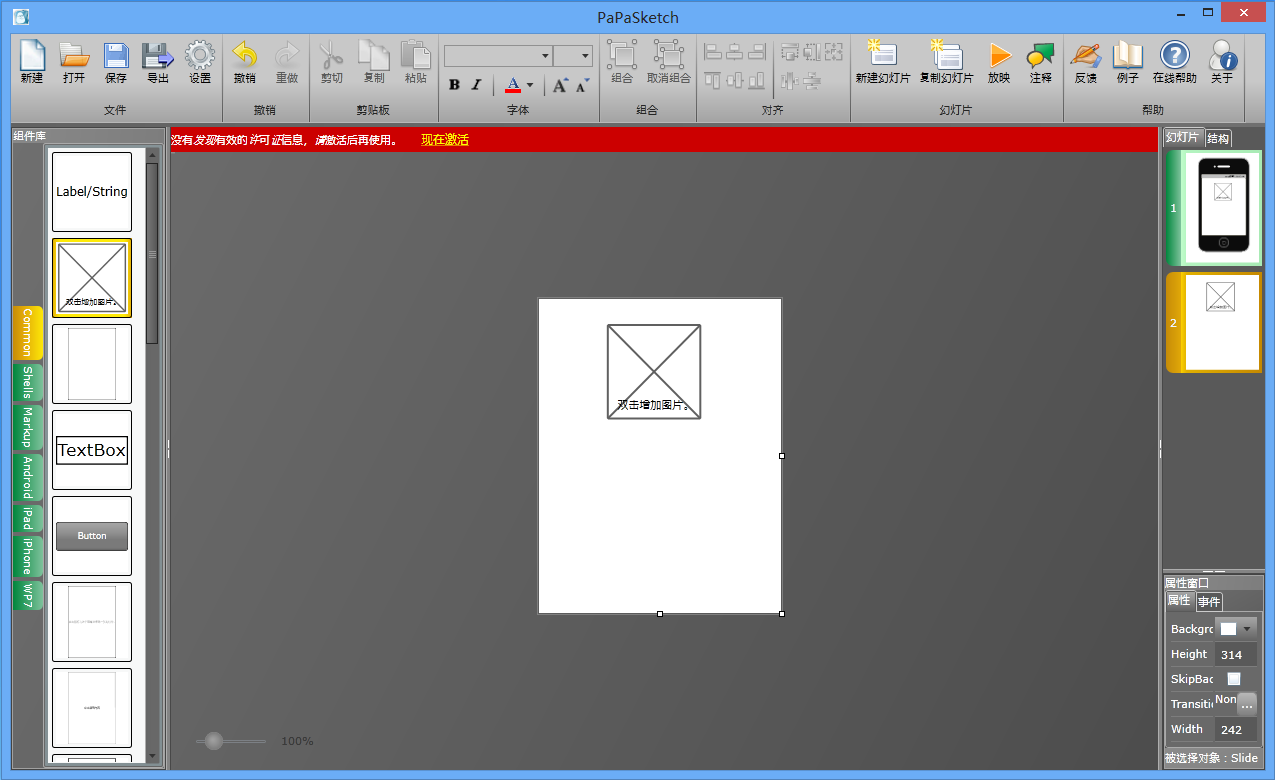Switch to the Android component tab
The width and height of the screenshot is (1275, 780).
pos(28,478)
